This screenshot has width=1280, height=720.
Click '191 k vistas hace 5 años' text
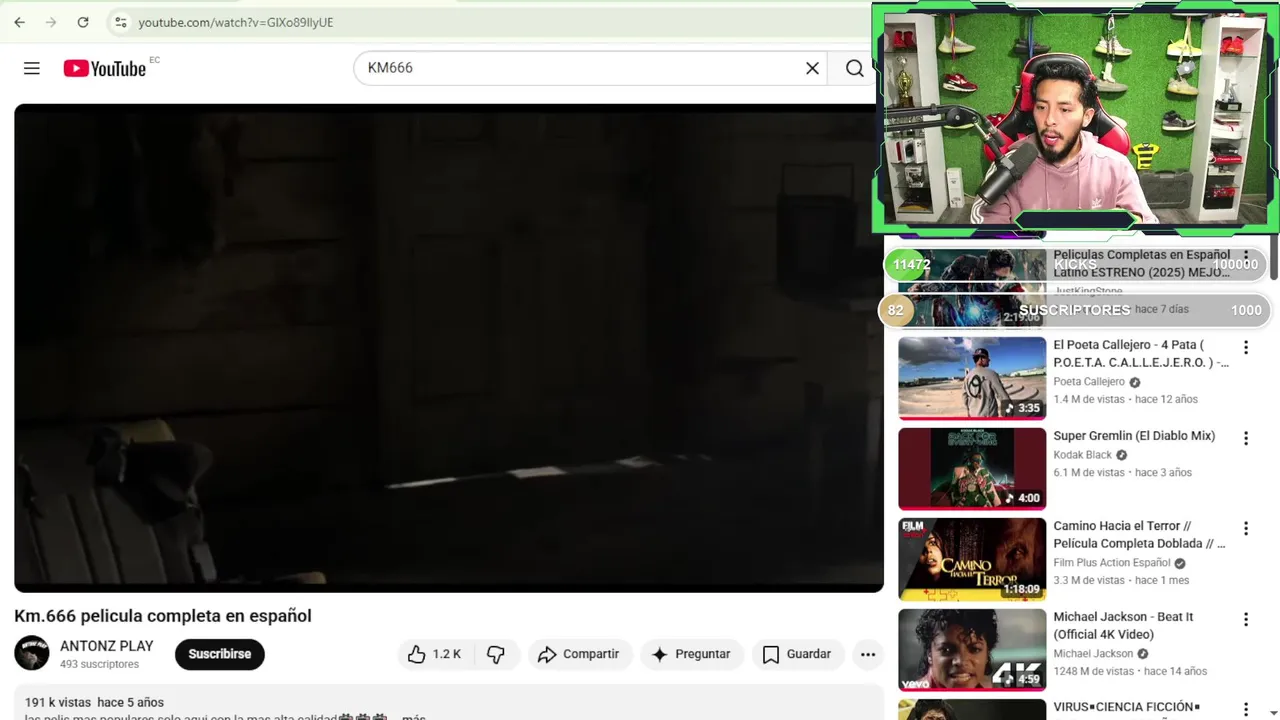(x=94, y=702)
